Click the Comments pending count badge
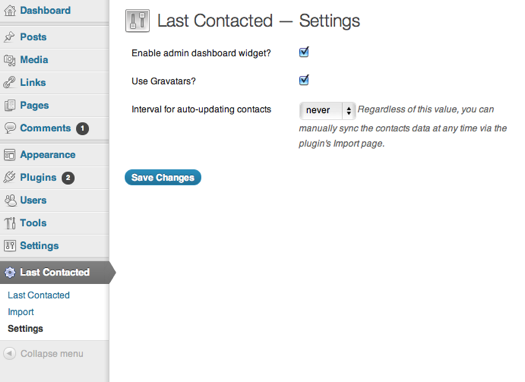525x382 pixels. (82, 129)
